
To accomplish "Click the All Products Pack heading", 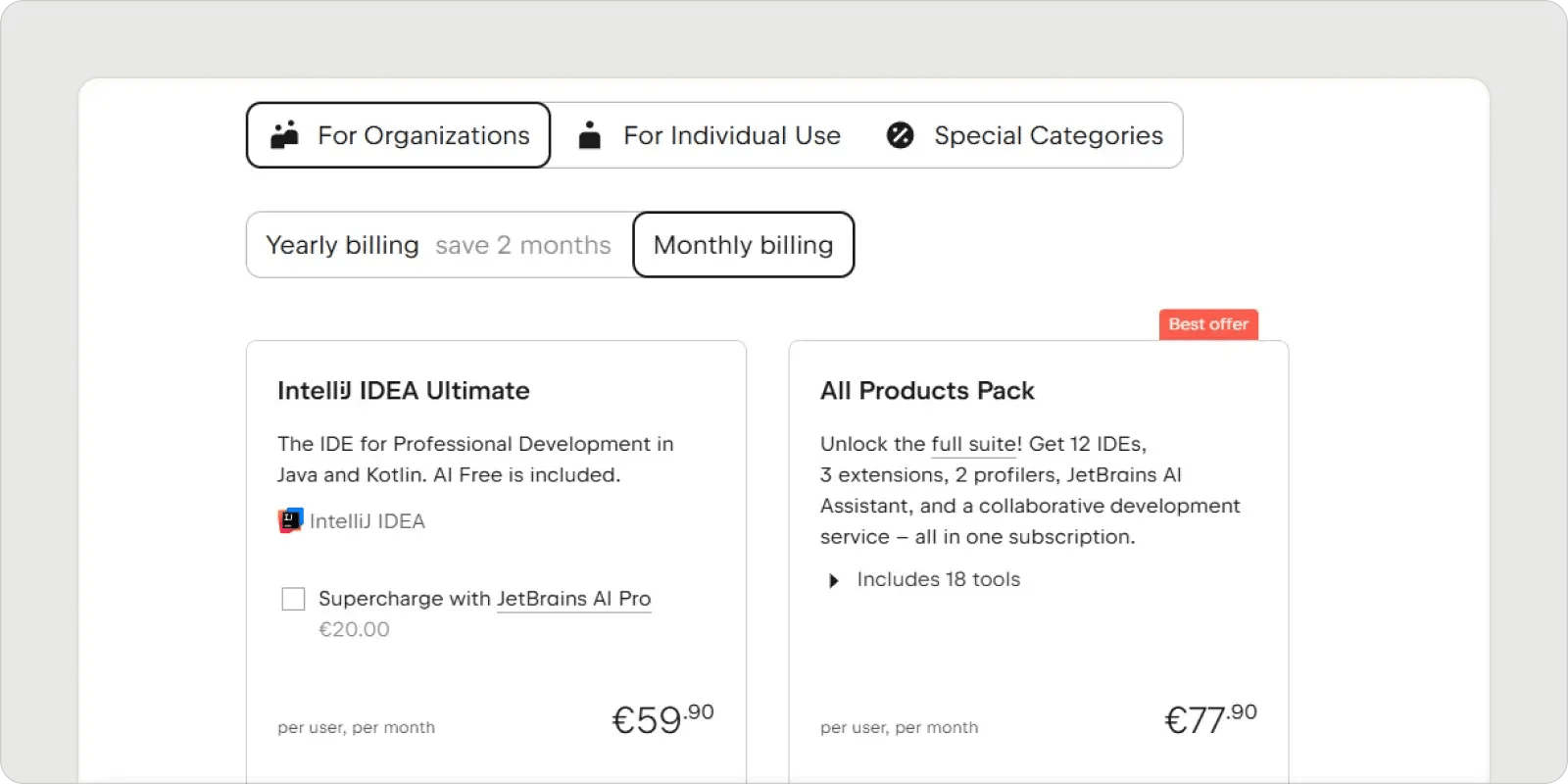I will [927, 391].
